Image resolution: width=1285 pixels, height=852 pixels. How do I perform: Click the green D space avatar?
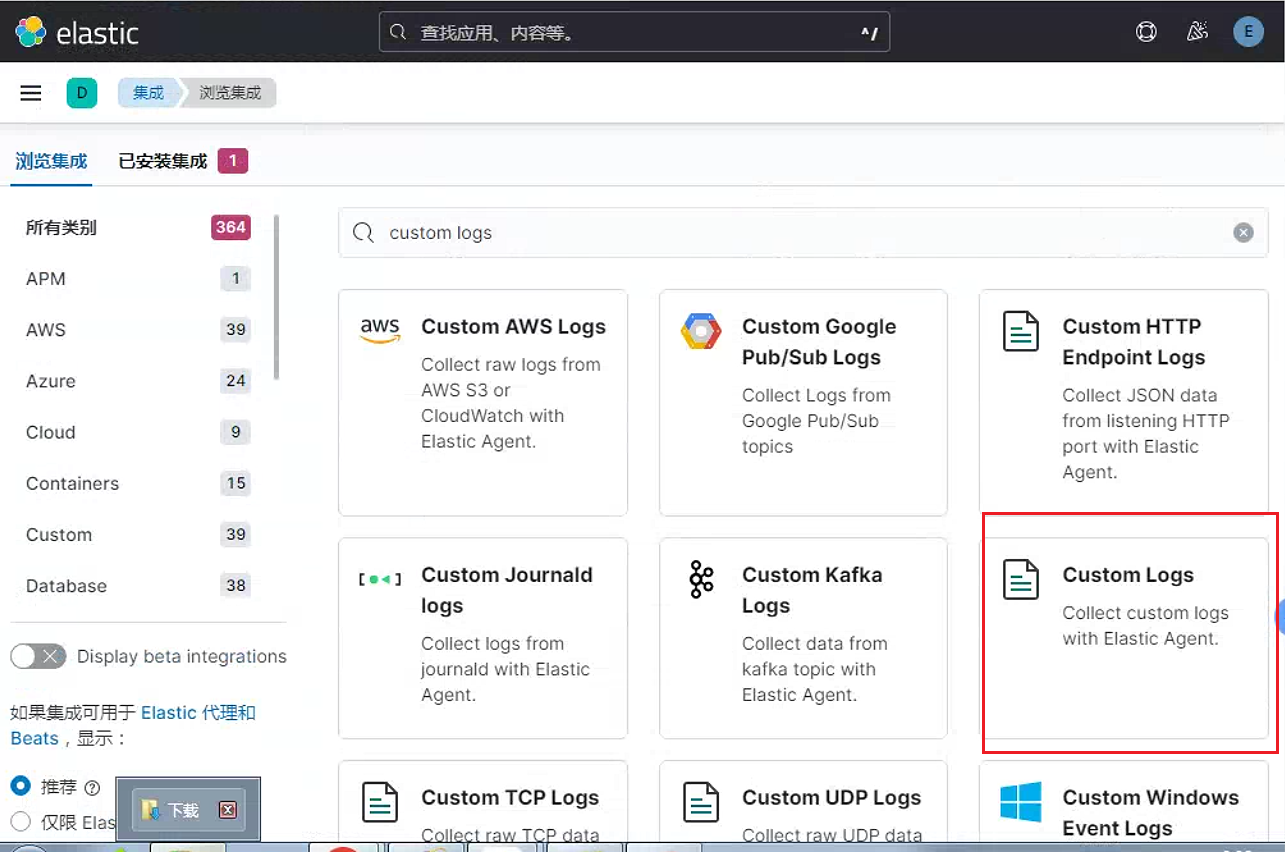[82, 93]
